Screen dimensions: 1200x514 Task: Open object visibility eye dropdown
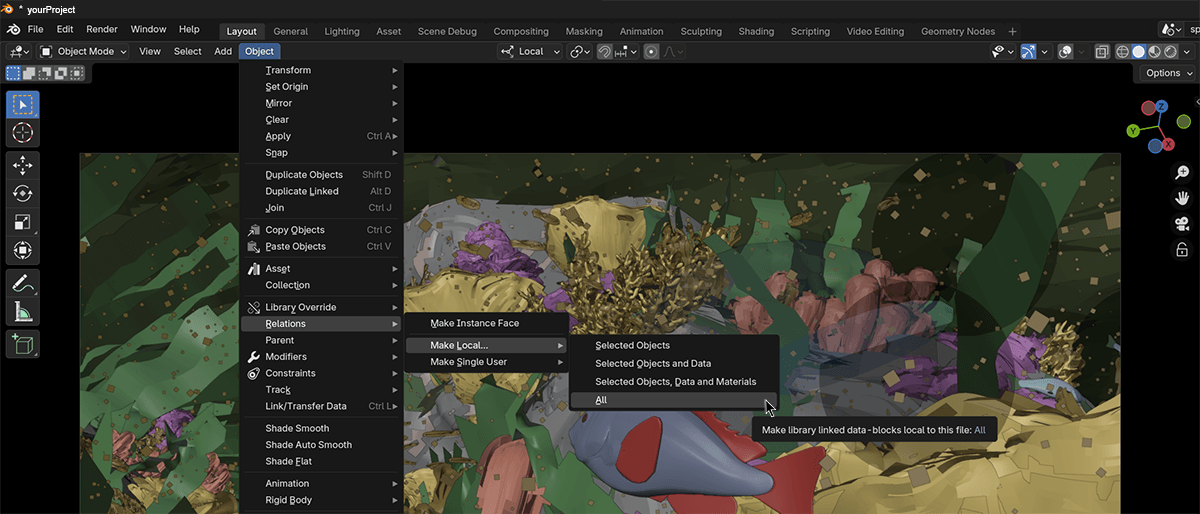[x=1003, y=51]
